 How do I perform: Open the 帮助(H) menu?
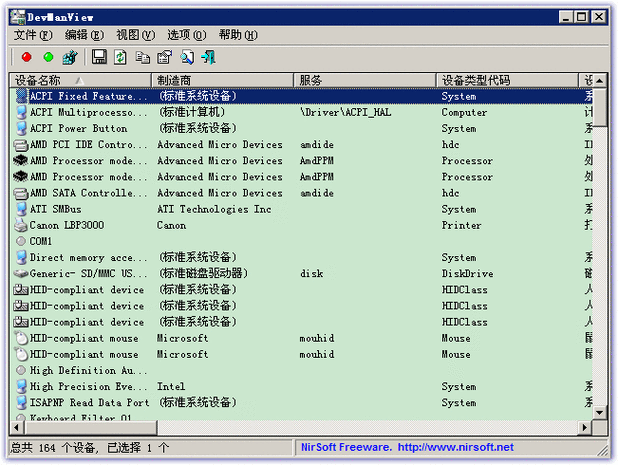(x=238, y=35)
